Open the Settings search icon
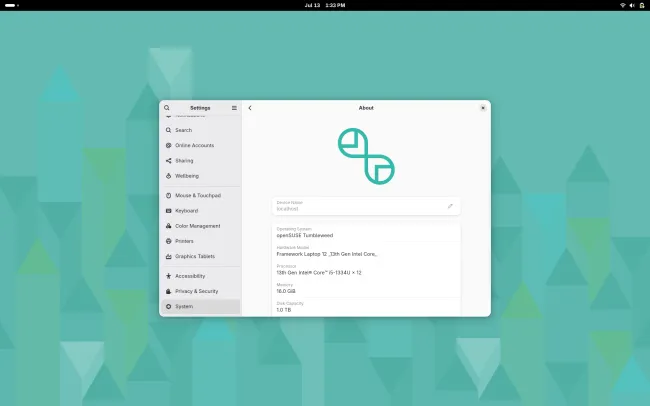Viewport: 650px width, 406px height. (167, 108)
